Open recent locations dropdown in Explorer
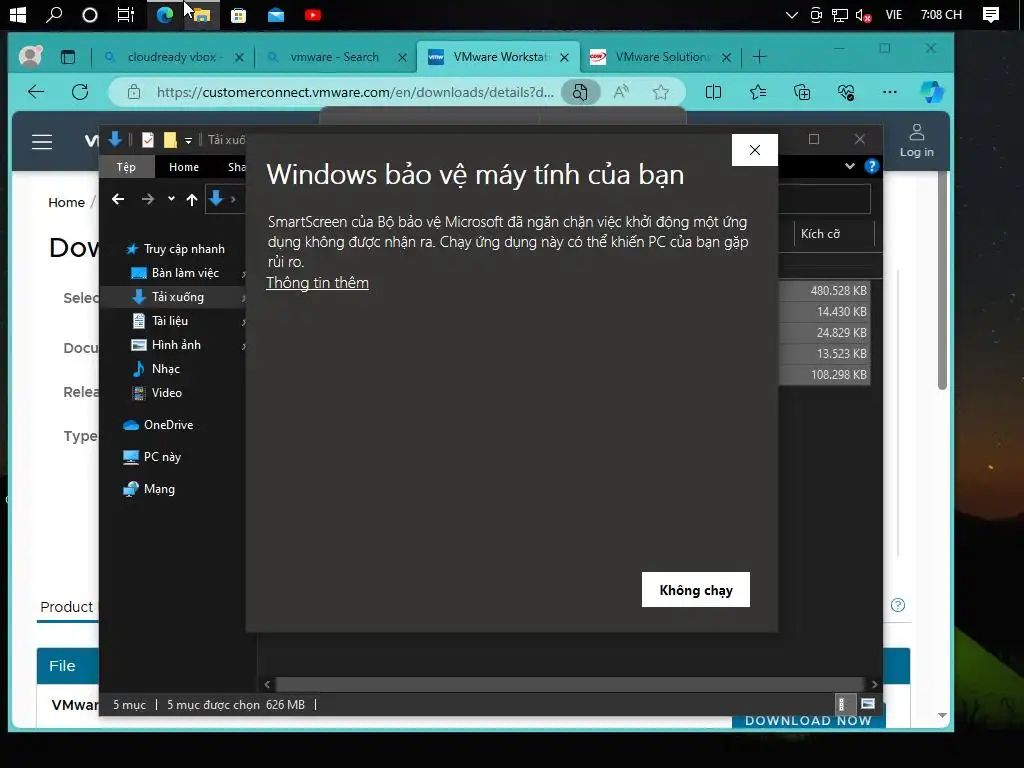This screenshot has height=768, width=1024. point(171,199)
